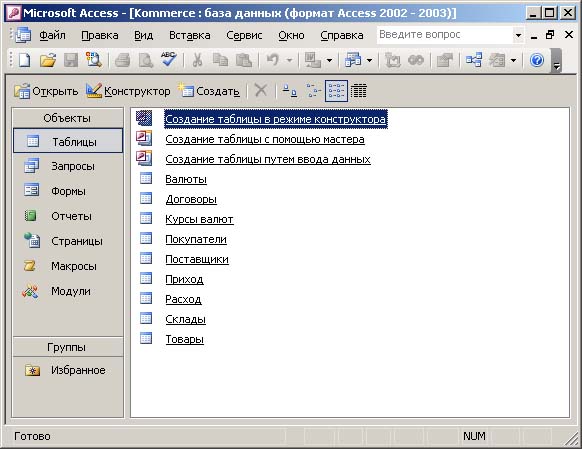The width and height of the screenshot is (582, 449).
Task: Switch to small icons view
Action: (x=313, y=91)
